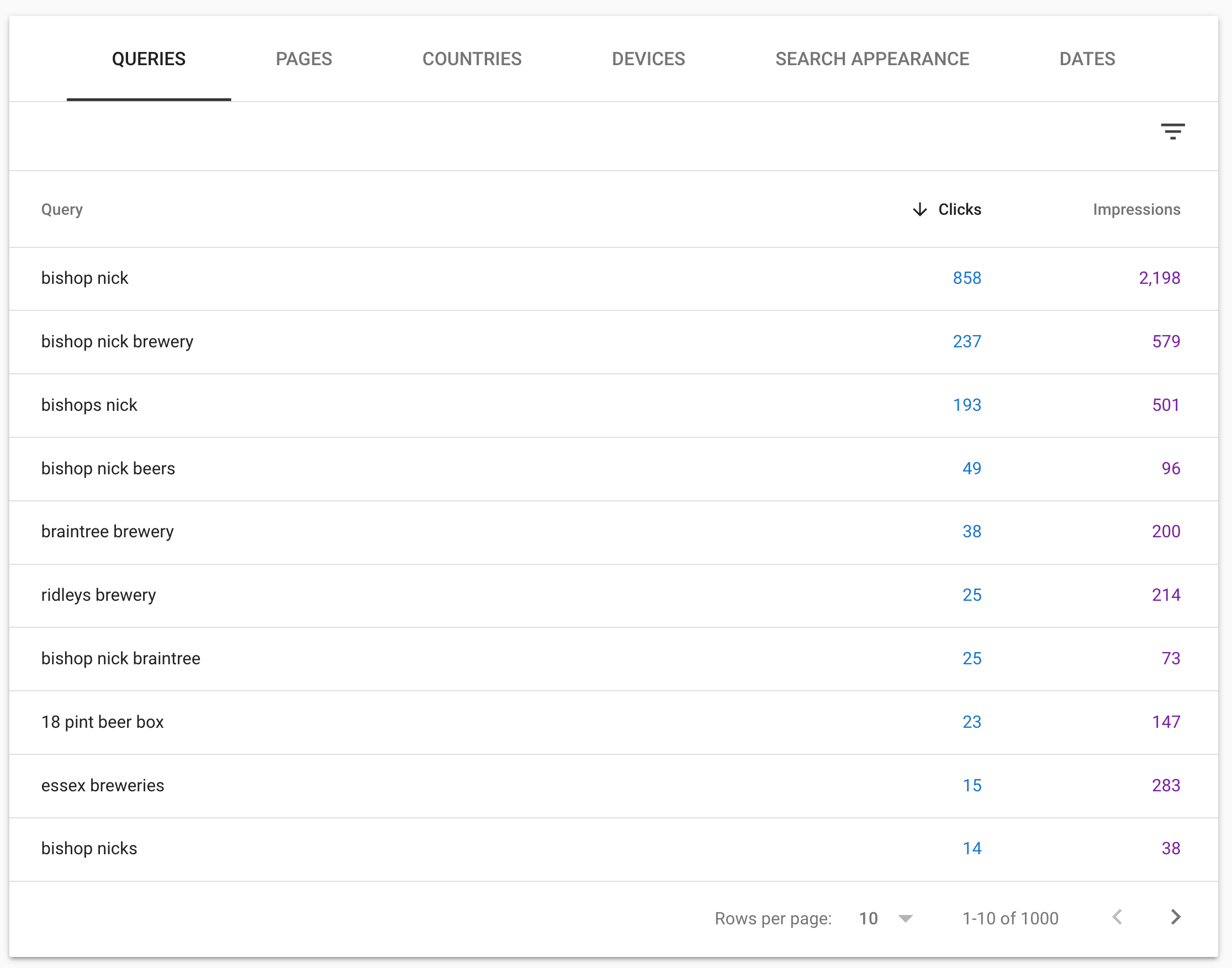1232x968 pixels.
Task: Click the 15 clicks value
Action: 972,786
